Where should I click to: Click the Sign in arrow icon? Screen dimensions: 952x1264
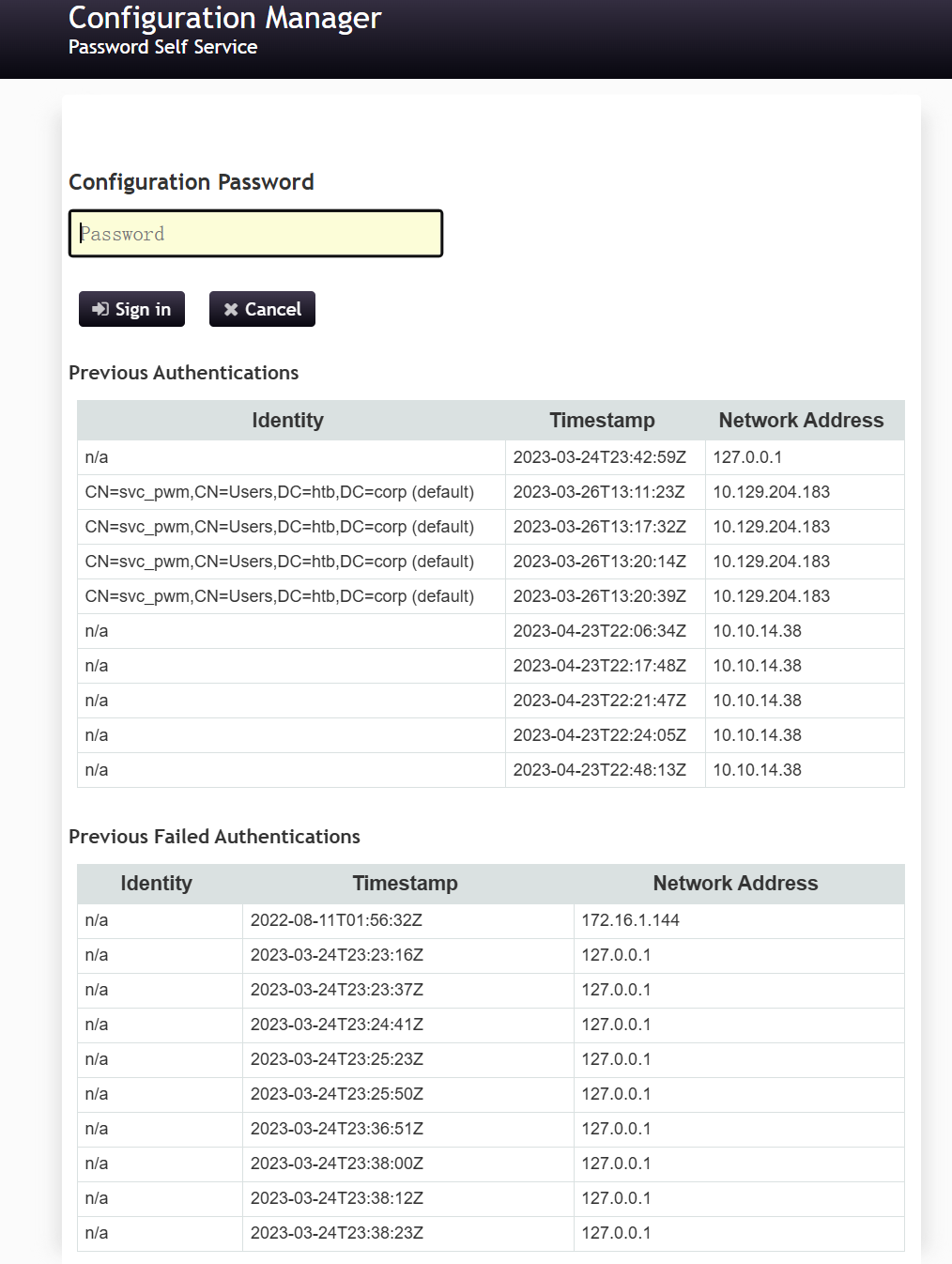tap(100, 309)
